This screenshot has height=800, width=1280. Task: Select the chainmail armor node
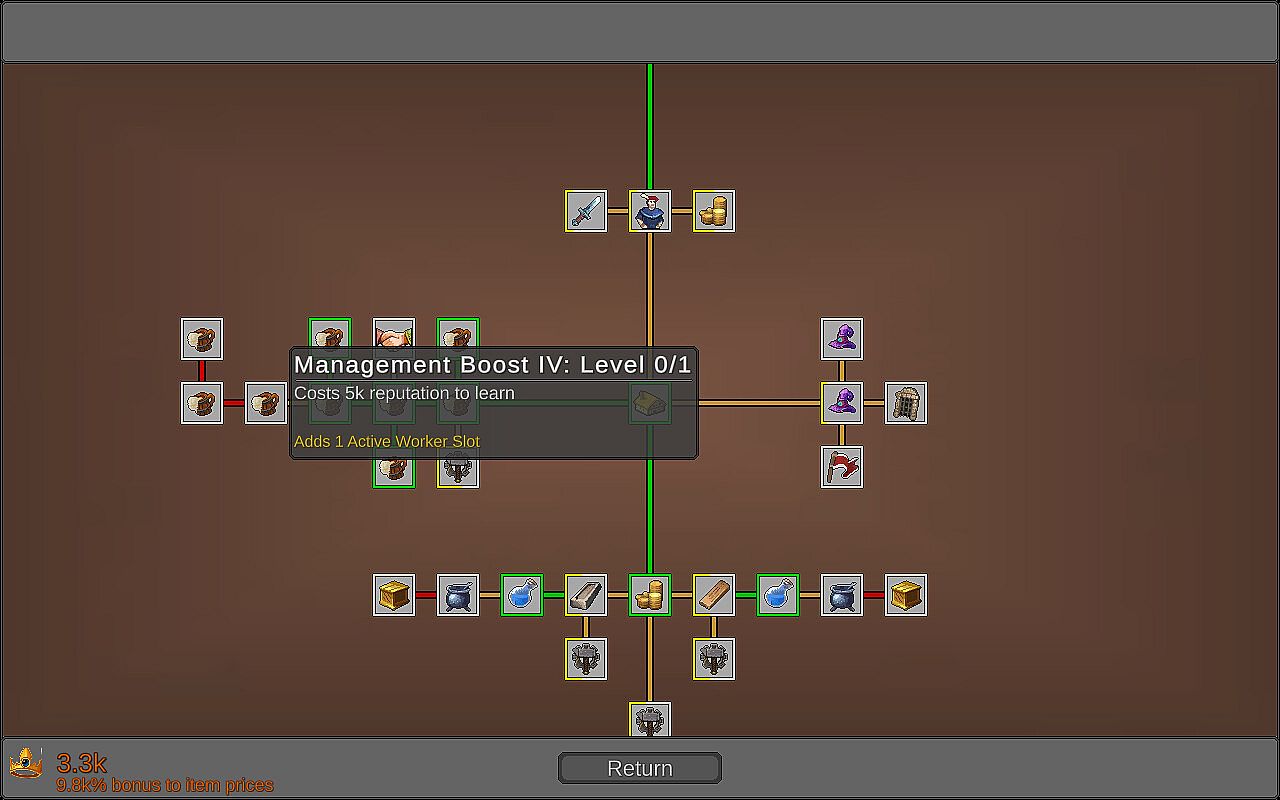(x=906, y=403)
